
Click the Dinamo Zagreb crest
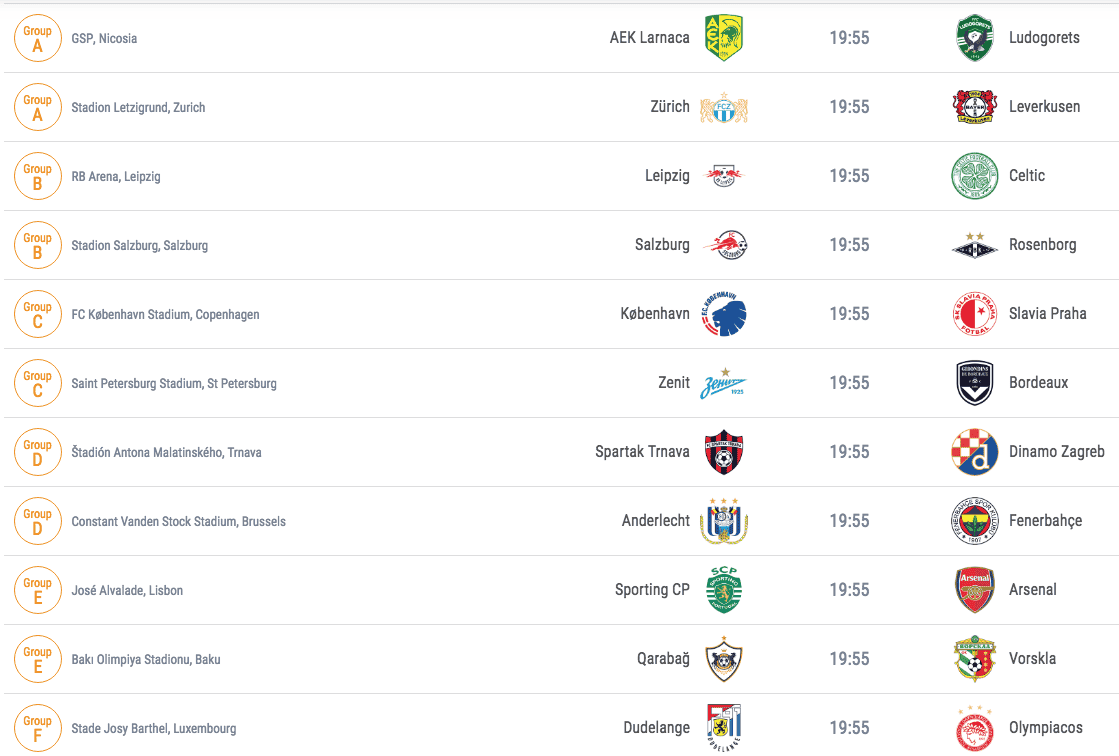click(974, 452)
